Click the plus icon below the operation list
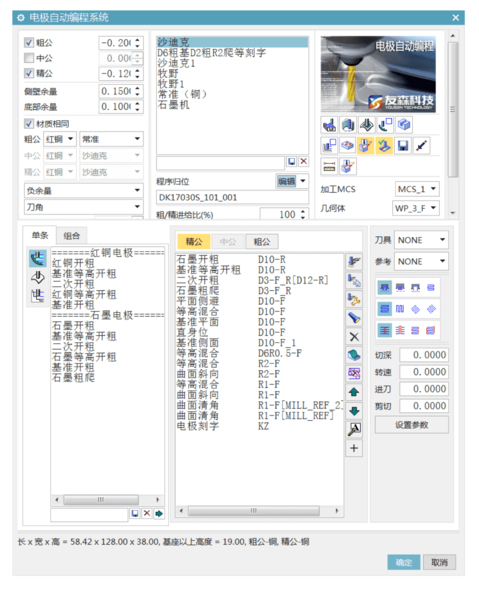This screenshot has width=479, height=600. (354, 448)
